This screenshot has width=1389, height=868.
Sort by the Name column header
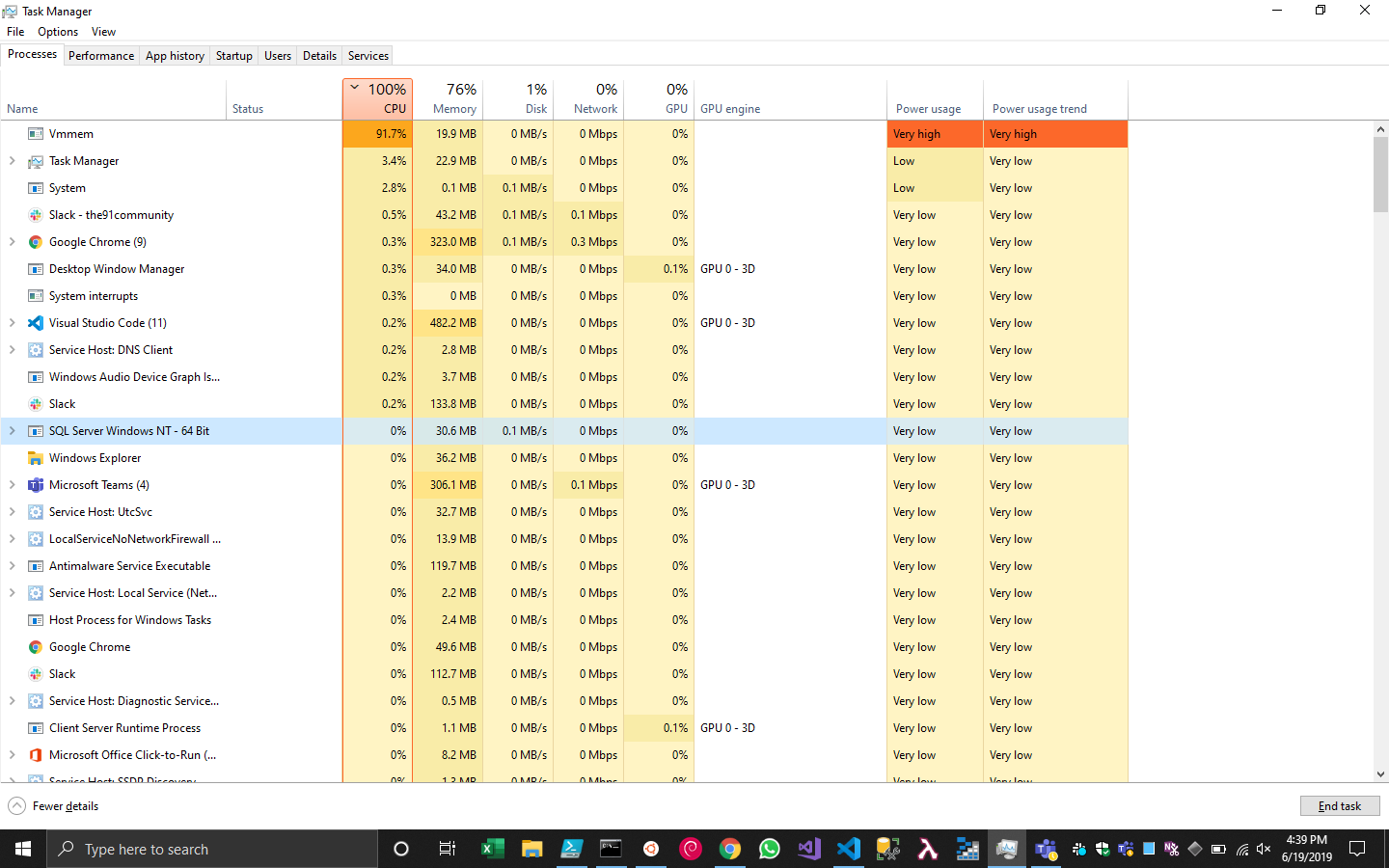113,99
